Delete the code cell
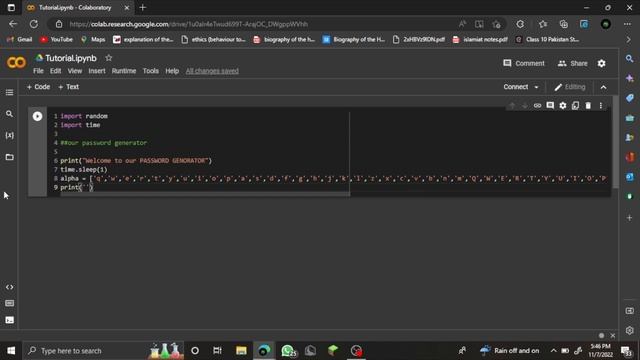This screenshot has height=360, width=640. (588, 106)
